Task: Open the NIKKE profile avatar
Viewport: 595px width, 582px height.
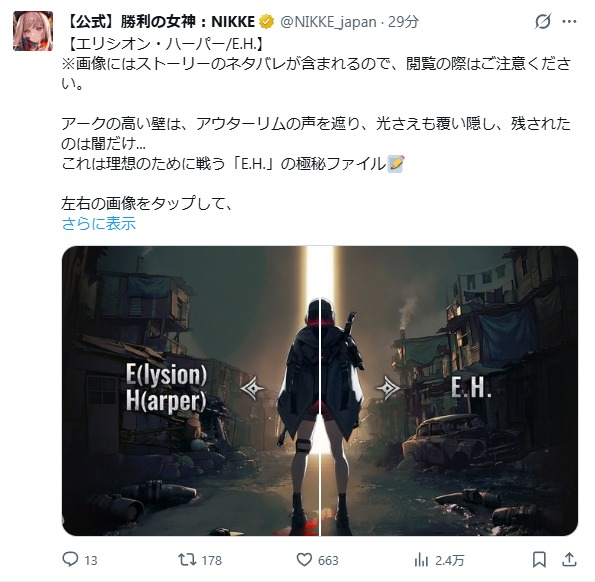Action: (33, 31)
